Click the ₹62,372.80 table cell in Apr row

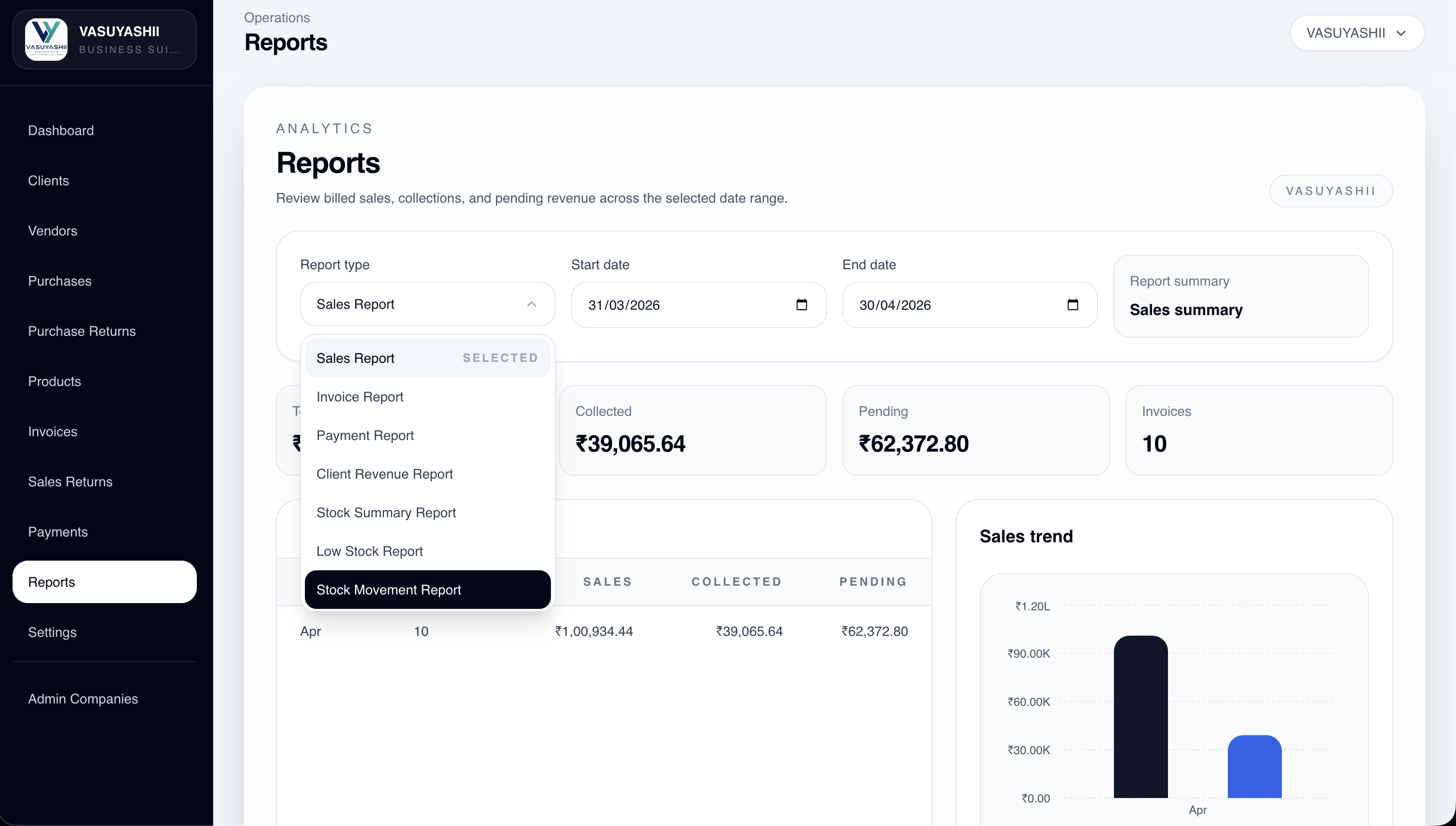[x=875, y=632]
